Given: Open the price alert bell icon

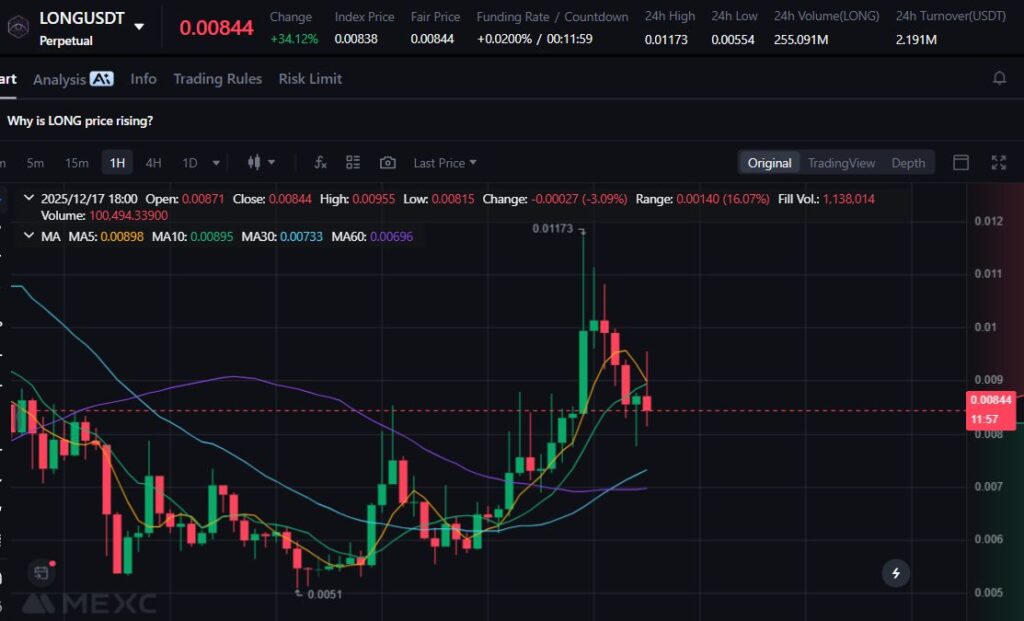Looking at the screenshot, I should point(999,78).
